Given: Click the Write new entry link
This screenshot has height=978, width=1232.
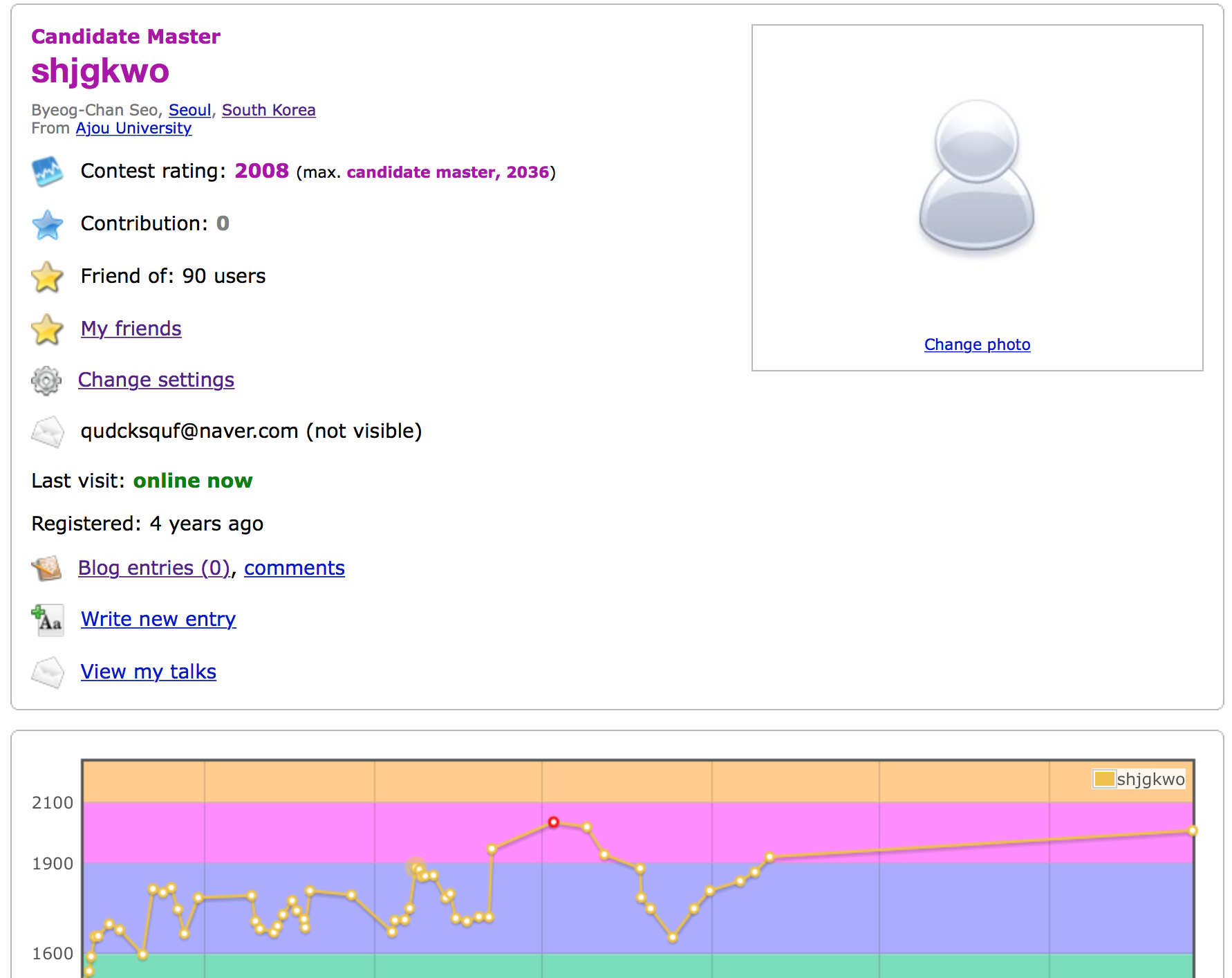Looking at the screenshot, I should (158, 619).
